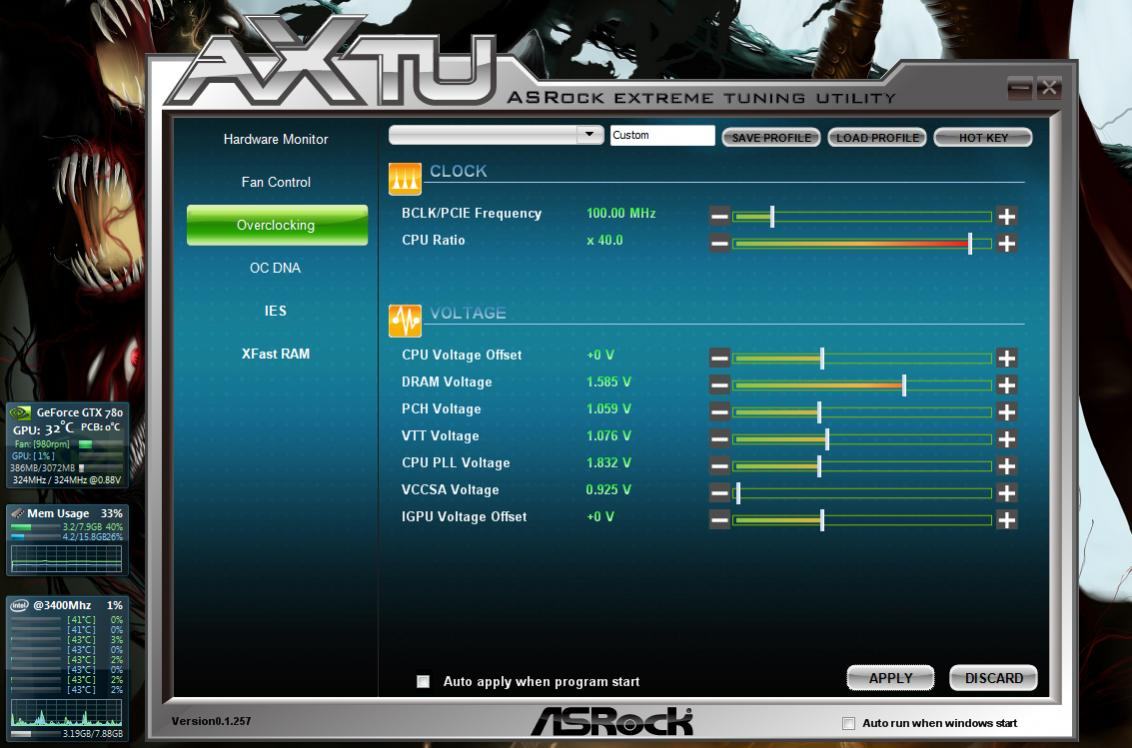Click the DRAM Voltage slider handle
Image resolution: width=1132 pixels, height=748 pixels.
click(904, 385)
